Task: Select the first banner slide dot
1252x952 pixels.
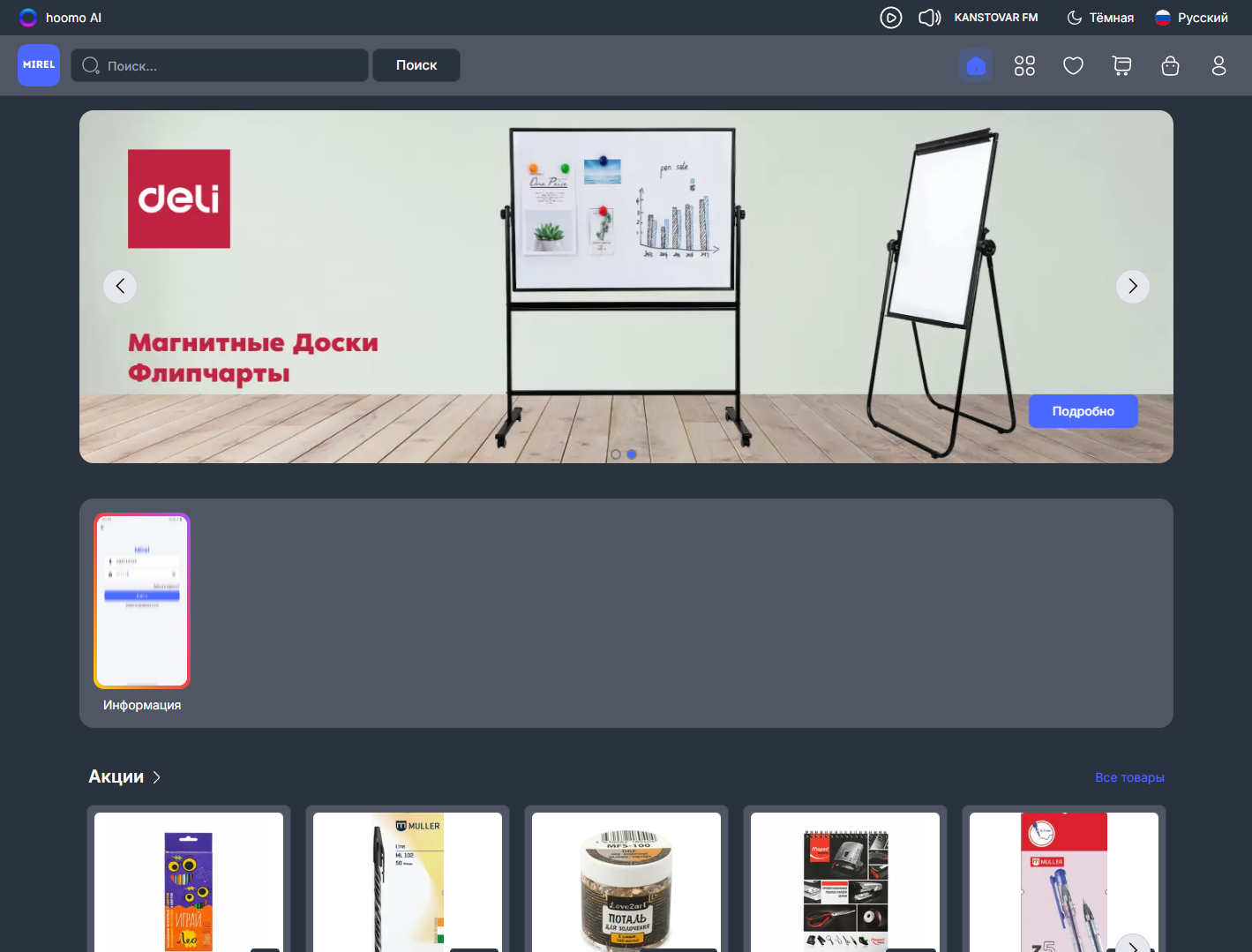Action: (x=616, y=454)
